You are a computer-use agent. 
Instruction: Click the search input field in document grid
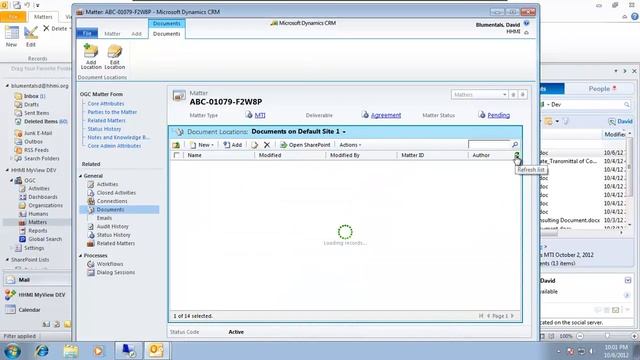click(x=489, y=144)
